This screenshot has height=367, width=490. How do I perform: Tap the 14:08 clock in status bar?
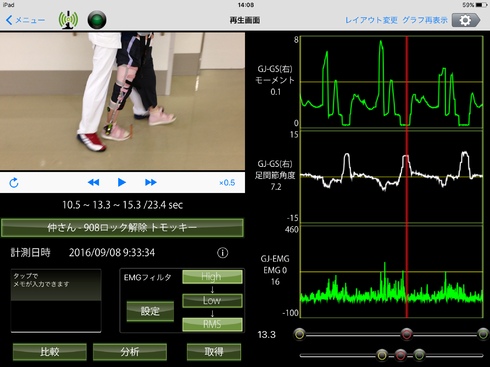246,5
